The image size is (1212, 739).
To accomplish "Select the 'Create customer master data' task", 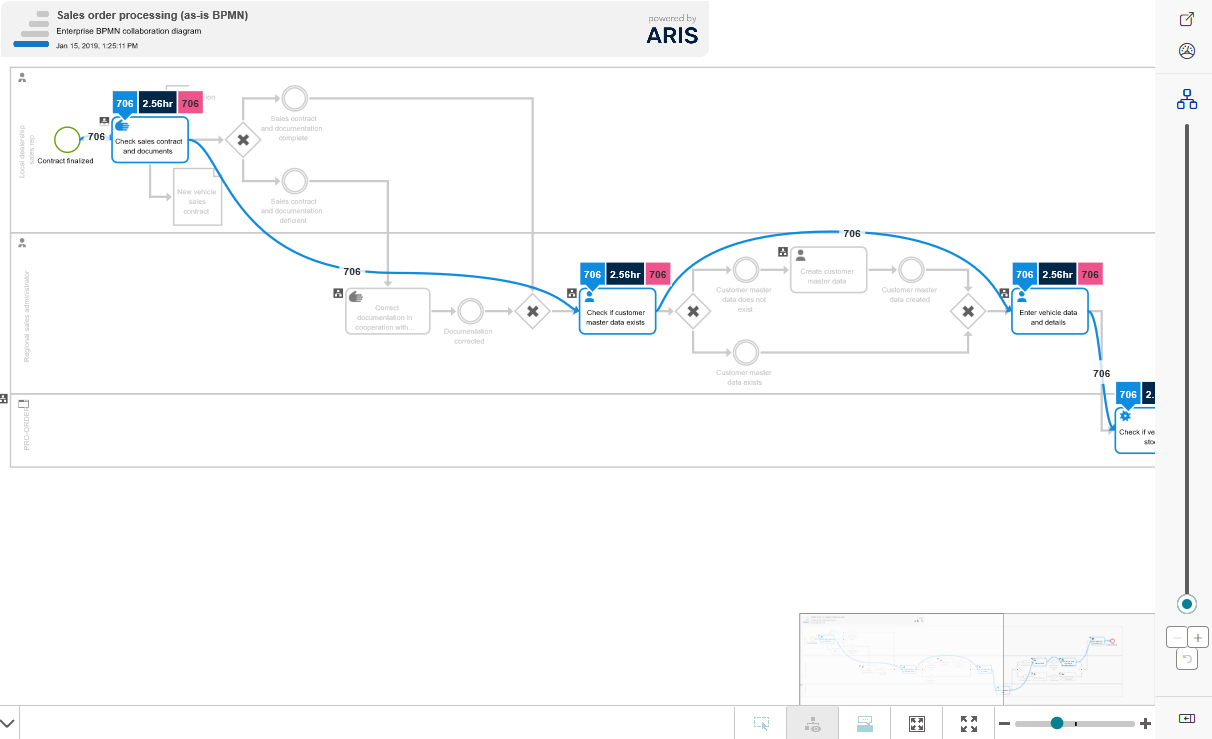I will pyautogui.click(x=828, y=269).
